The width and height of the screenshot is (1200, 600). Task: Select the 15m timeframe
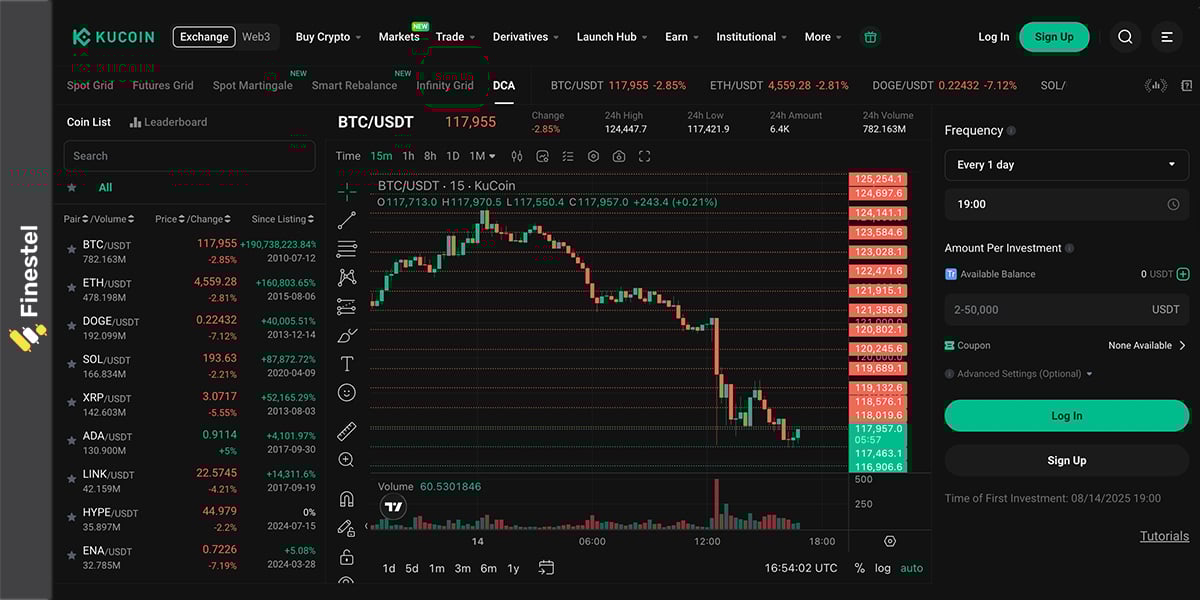point(381,156)
